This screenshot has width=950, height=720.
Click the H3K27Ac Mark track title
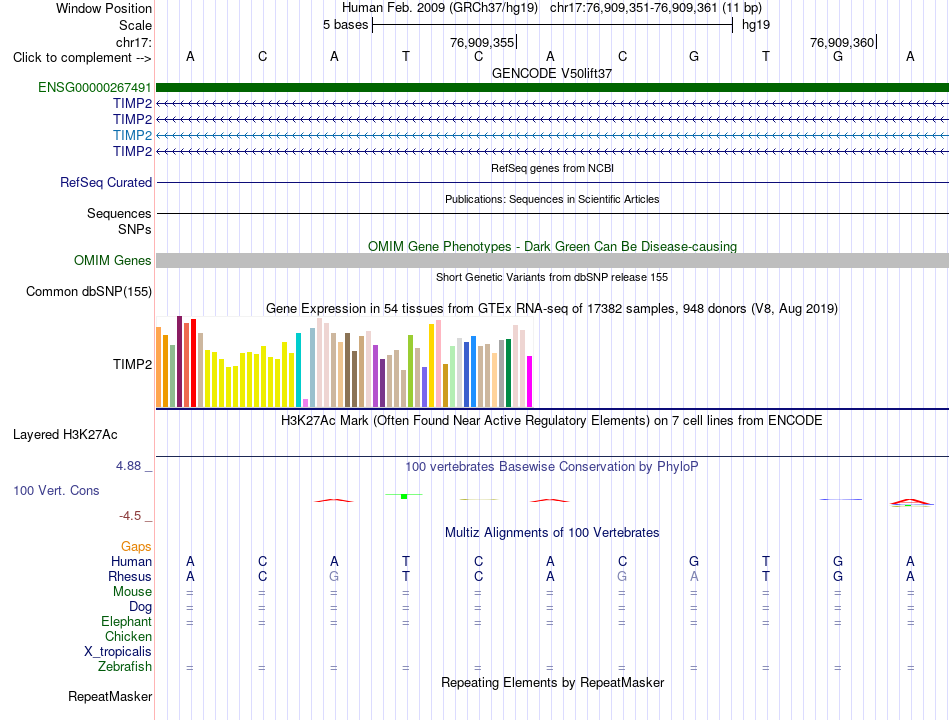click(x=552, y=421)
